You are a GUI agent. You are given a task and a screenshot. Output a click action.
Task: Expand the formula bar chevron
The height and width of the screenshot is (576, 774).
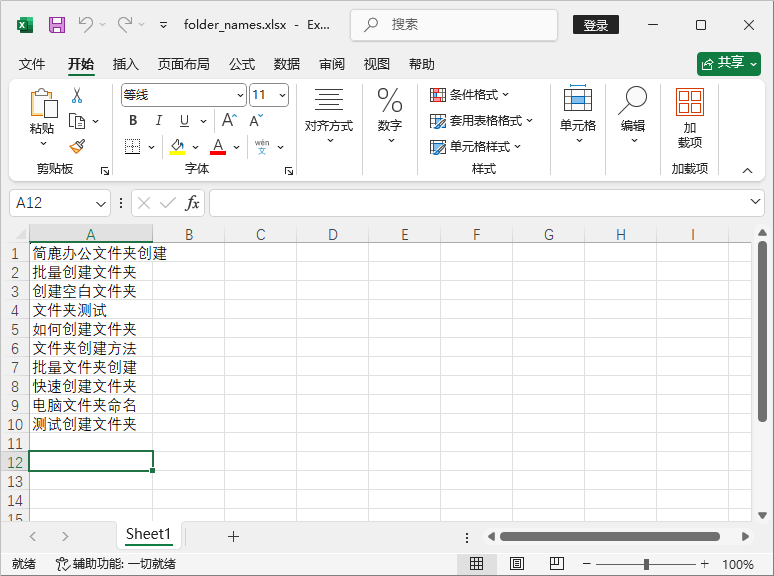pyautogui.click(x=755, y=201)
